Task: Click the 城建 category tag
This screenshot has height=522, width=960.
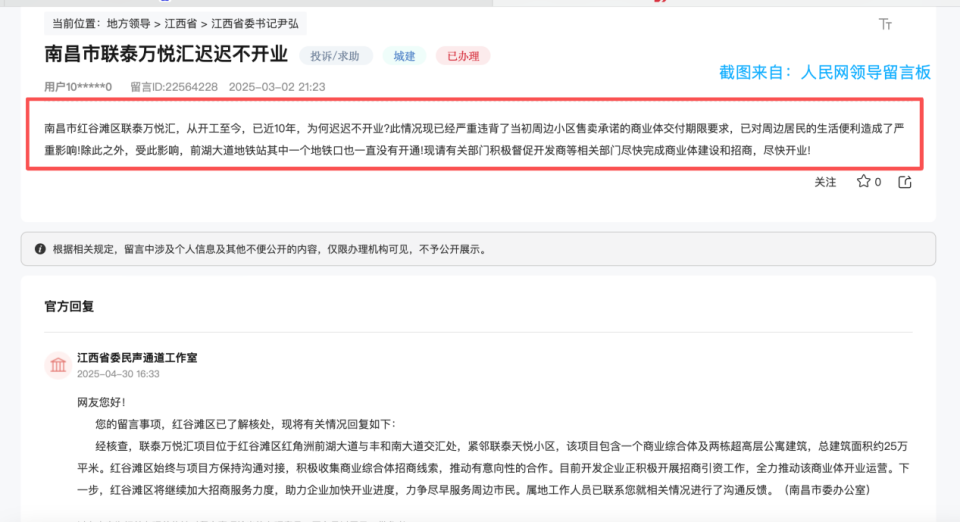Action: (404, 56)
